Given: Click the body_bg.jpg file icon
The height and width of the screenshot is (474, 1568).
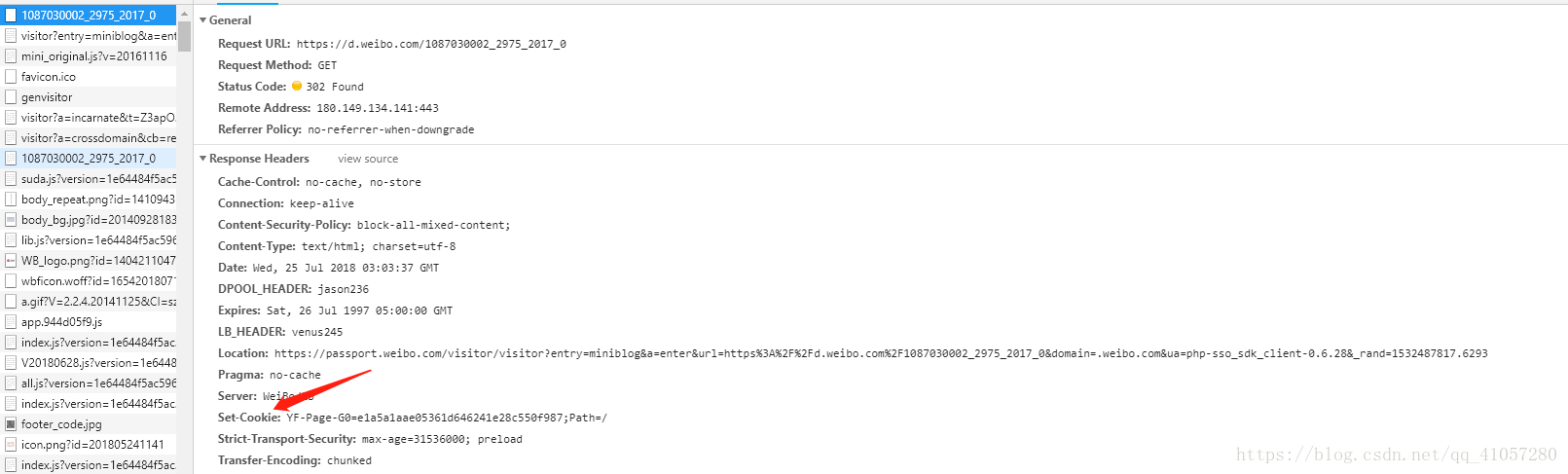Looking at the screenshot, I should pyautogui.click(x=11, y=219).
